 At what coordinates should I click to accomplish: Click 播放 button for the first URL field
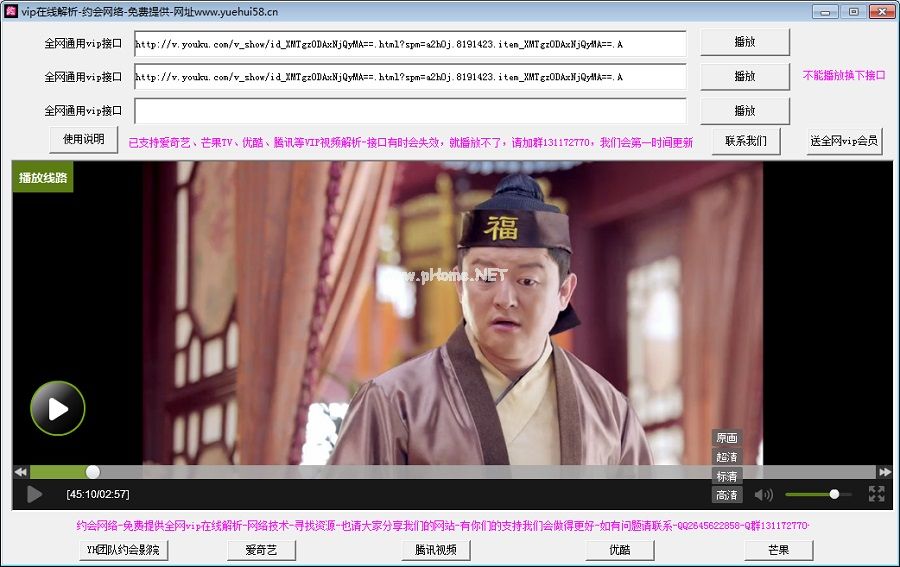(x=745, y=42)
